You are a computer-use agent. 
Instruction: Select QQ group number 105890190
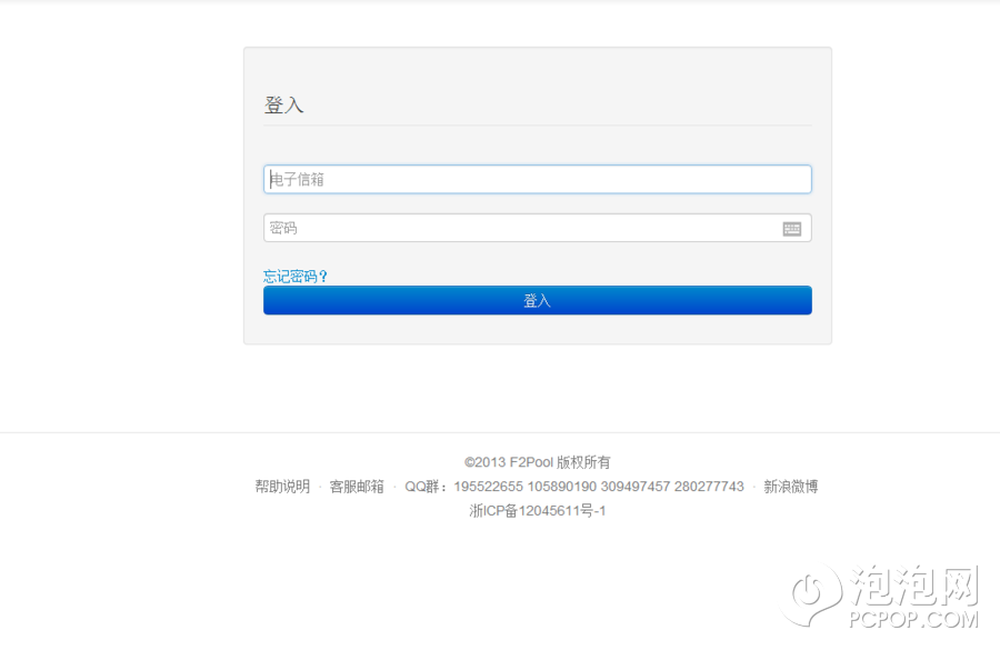click(562, 487)
